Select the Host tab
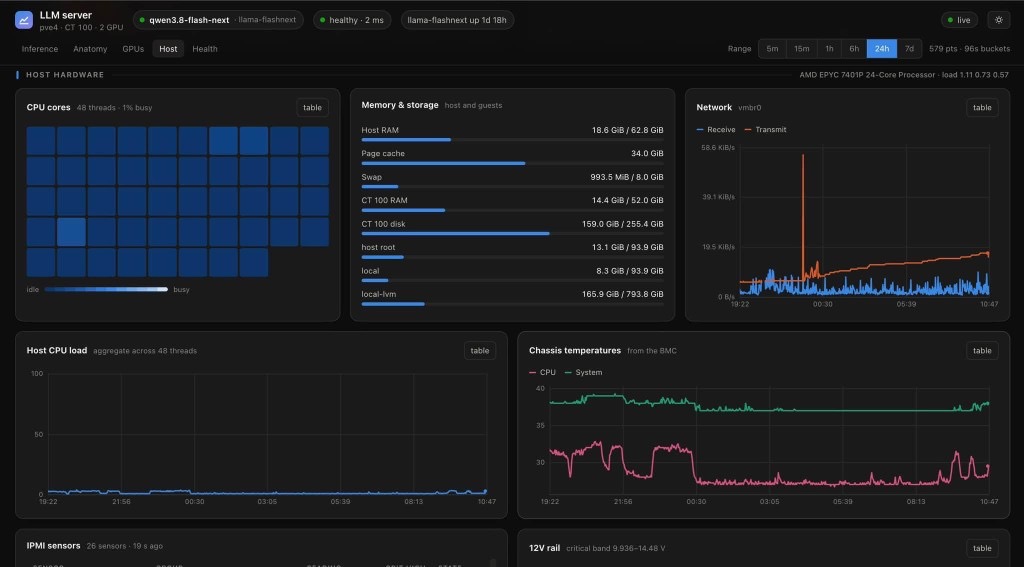This screenshot has width=1024, height=567. pyautogui.click(x=168, y=49)
